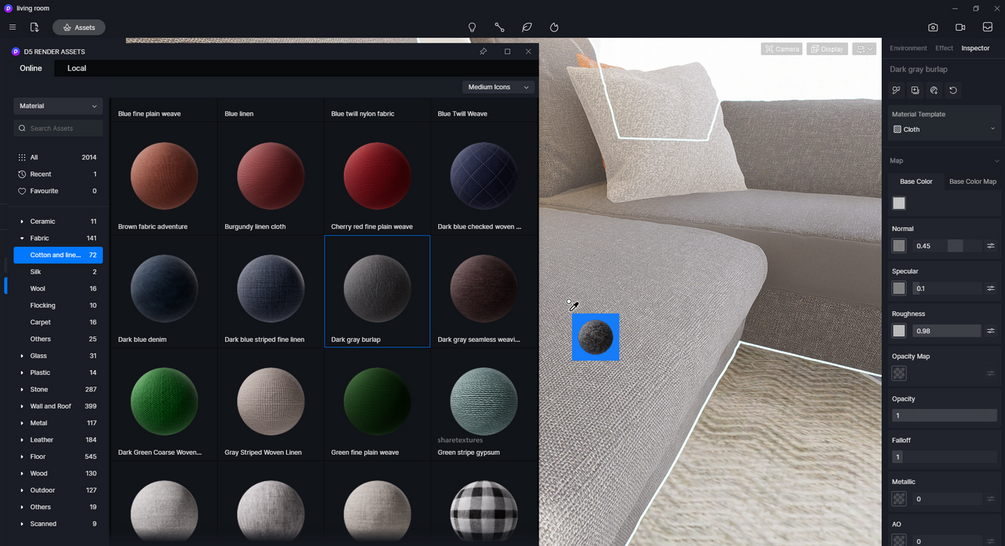Click the Search Assets field
Viewport: 1005px width, 546px height.
pyautogui.click(x=58, y=128)
